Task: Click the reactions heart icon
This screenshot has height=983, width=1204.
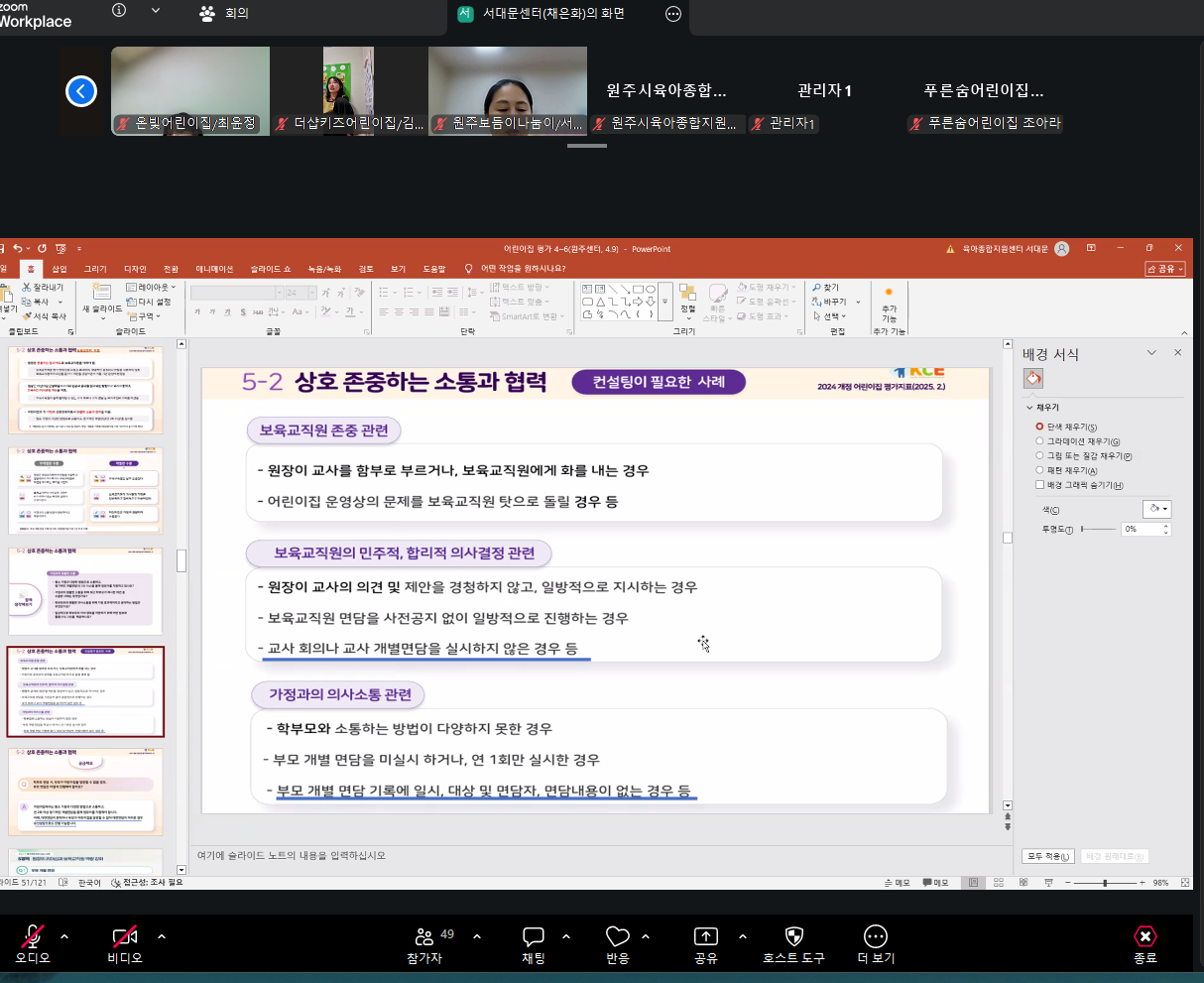Action: click(x=617, y=937)
